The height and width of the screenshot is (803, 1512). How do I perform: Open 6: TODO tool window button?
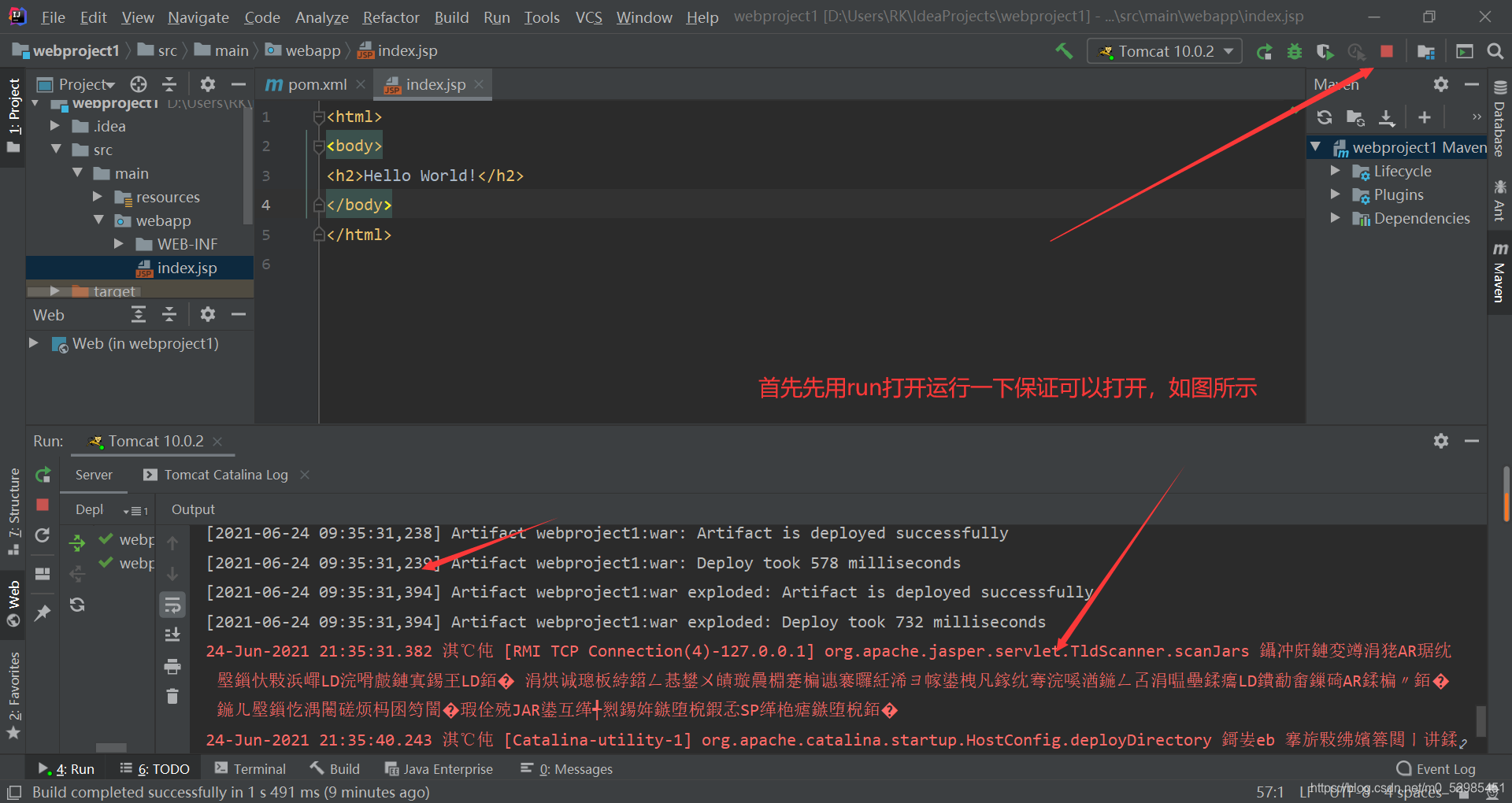pyautogui.click(x=155, y=769)
